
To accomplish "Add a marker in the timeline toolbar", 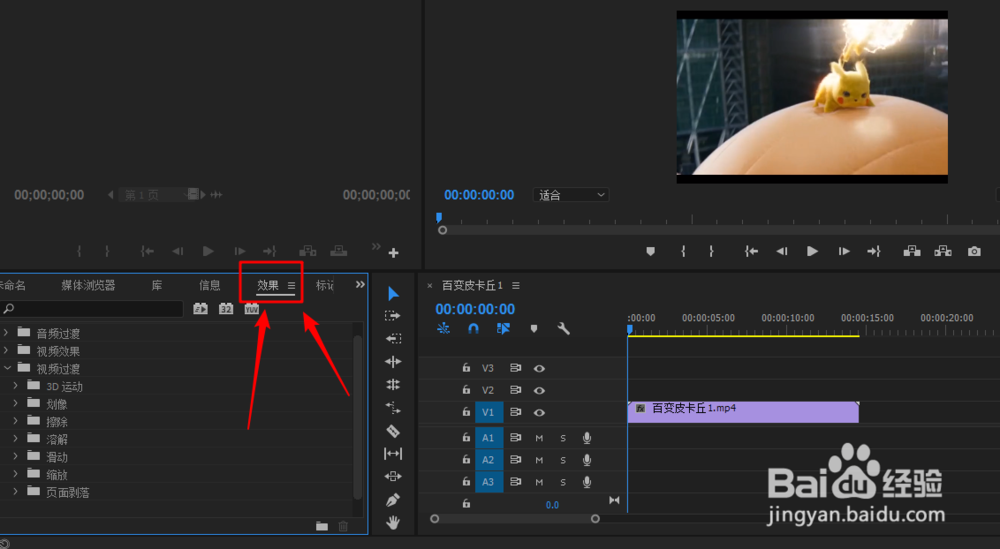I will point(534,328).
